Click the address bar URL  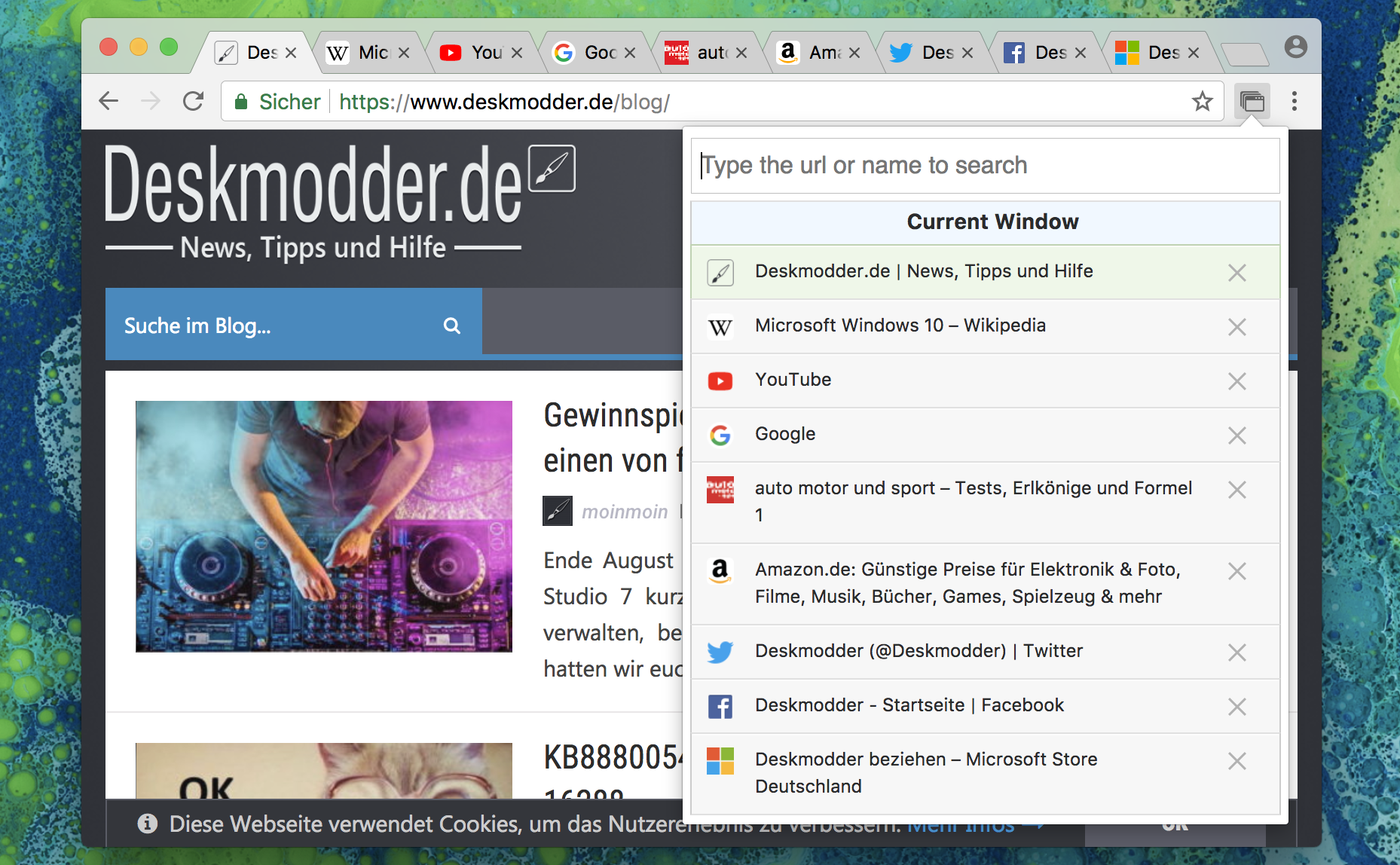coord(504,102)
